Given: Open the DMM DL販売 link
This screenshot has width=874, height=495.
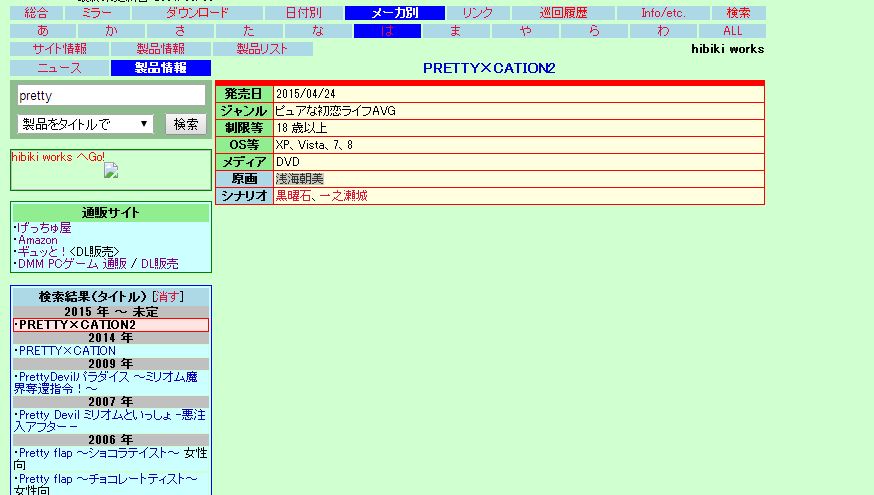Looking at the screenshot, I should [x=159, y=264].
